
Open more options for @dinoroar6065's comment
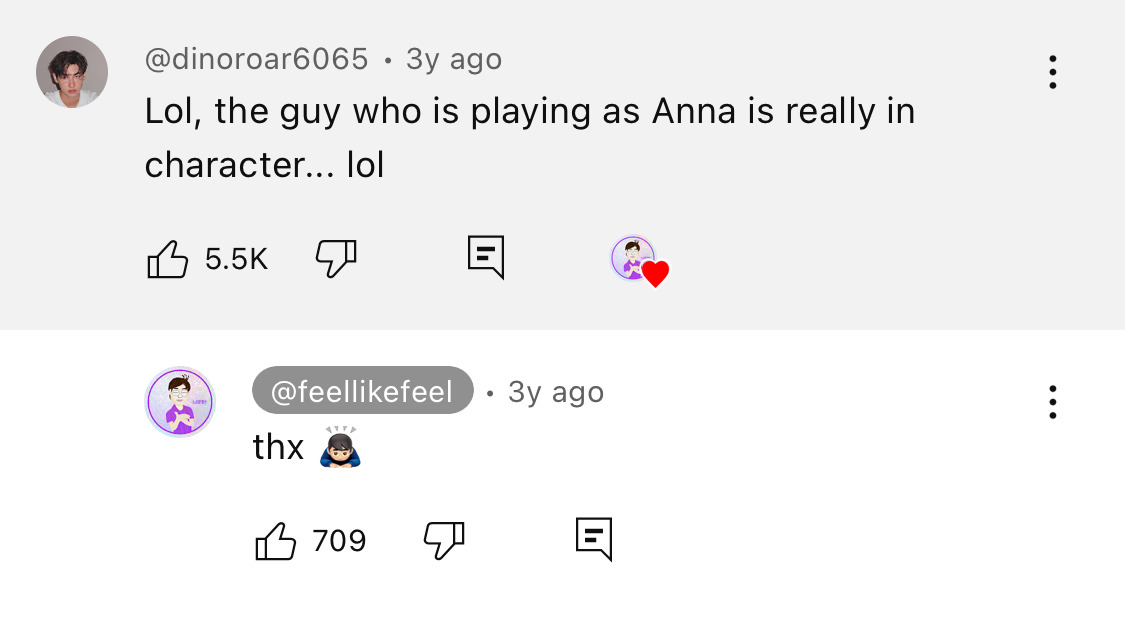tap(1052, 72)
